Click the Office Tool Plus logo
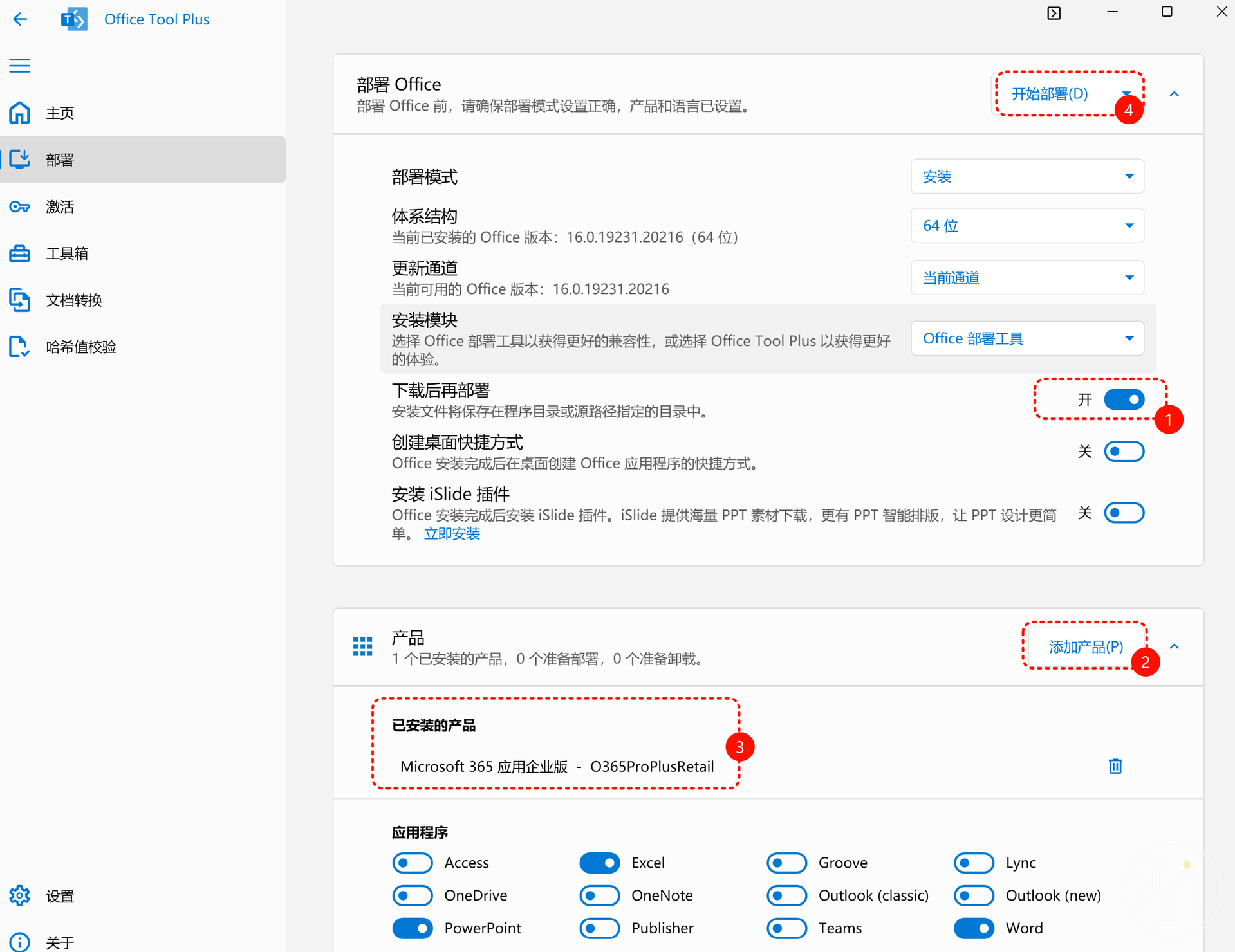The width and height of the screenshot is (1235, 952). click(x=74, y=19)
